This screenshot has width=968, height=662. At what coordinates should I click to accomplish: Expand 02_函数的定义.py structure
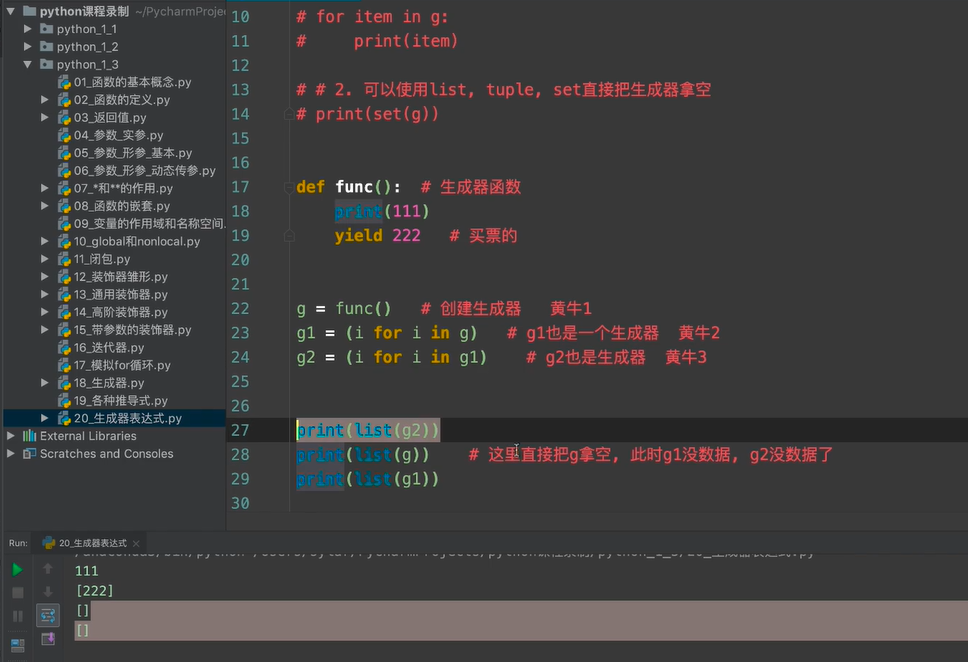[x=44, y=99]
